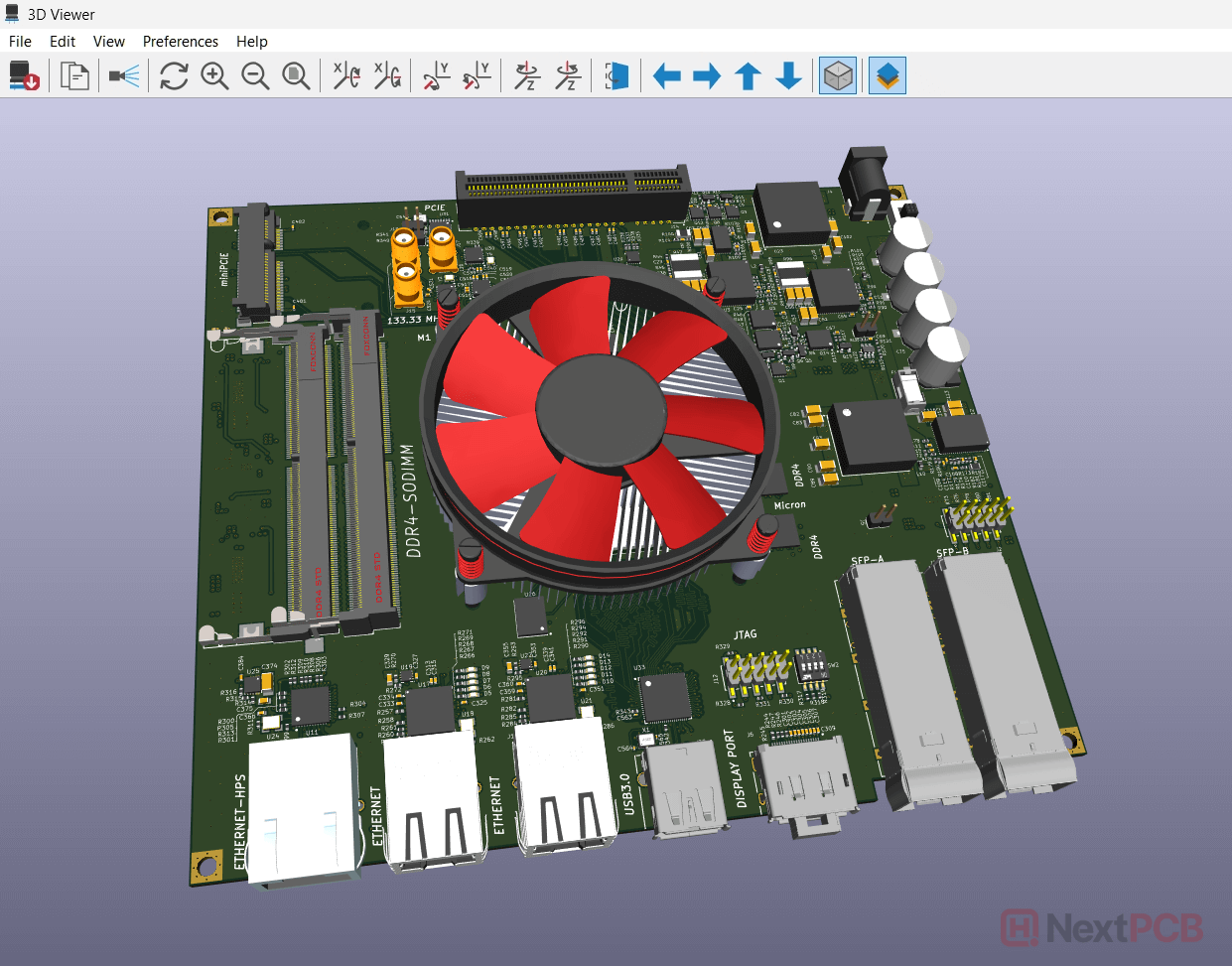Flip the board view
The image size is (1232, 966).
[x=616, y=75]
